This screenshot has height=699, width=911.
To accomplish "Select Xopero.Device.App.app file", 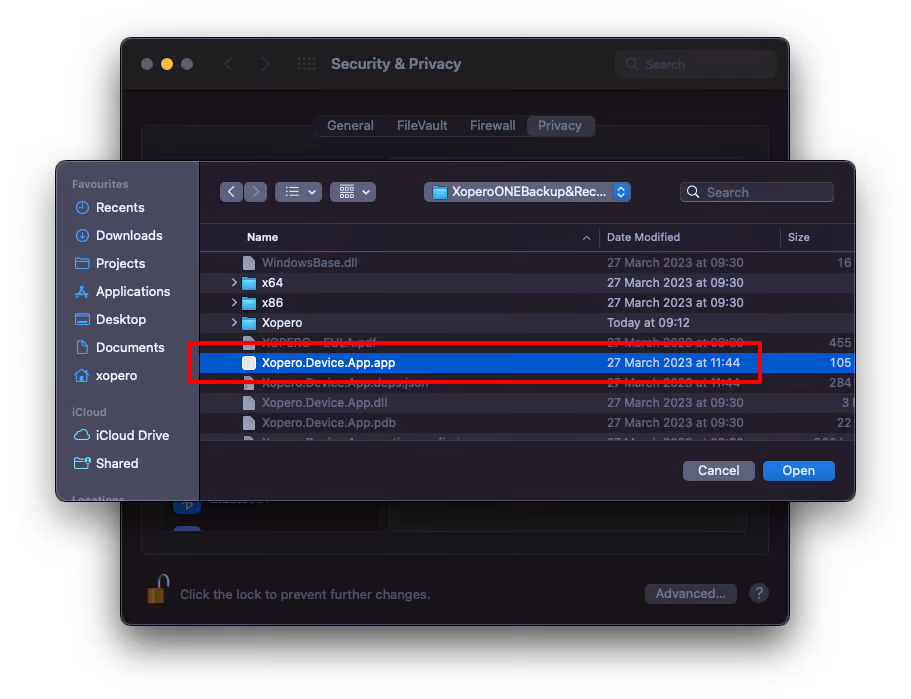I will click(527, 363).
